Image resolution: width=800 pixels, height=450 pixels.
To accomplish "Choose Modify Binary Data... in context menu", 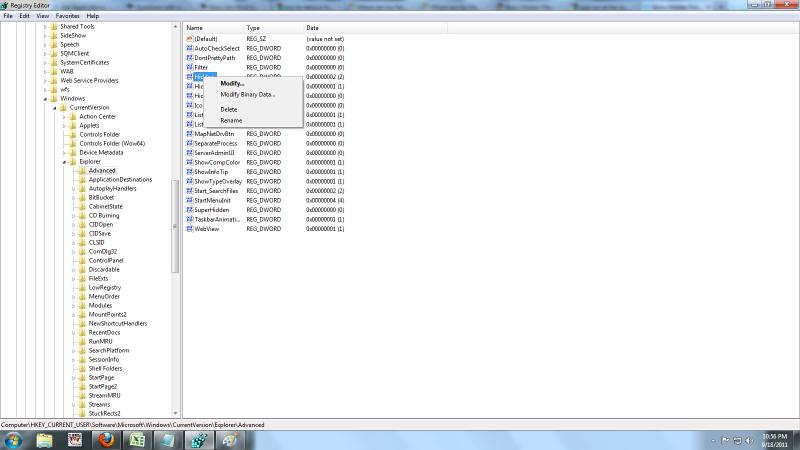I will (247, 94).
